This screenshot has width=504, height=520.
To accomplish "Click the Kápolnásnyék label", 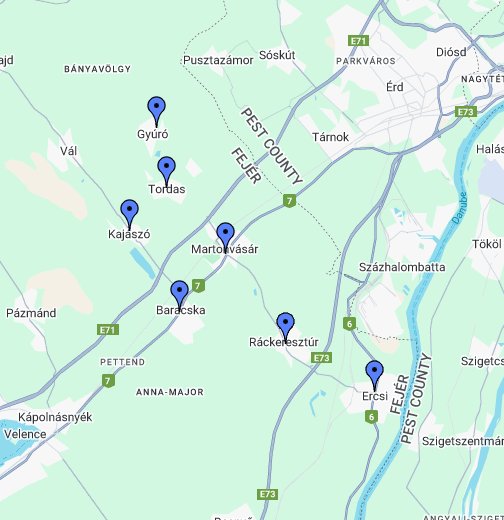I will [x=55, y=417].
